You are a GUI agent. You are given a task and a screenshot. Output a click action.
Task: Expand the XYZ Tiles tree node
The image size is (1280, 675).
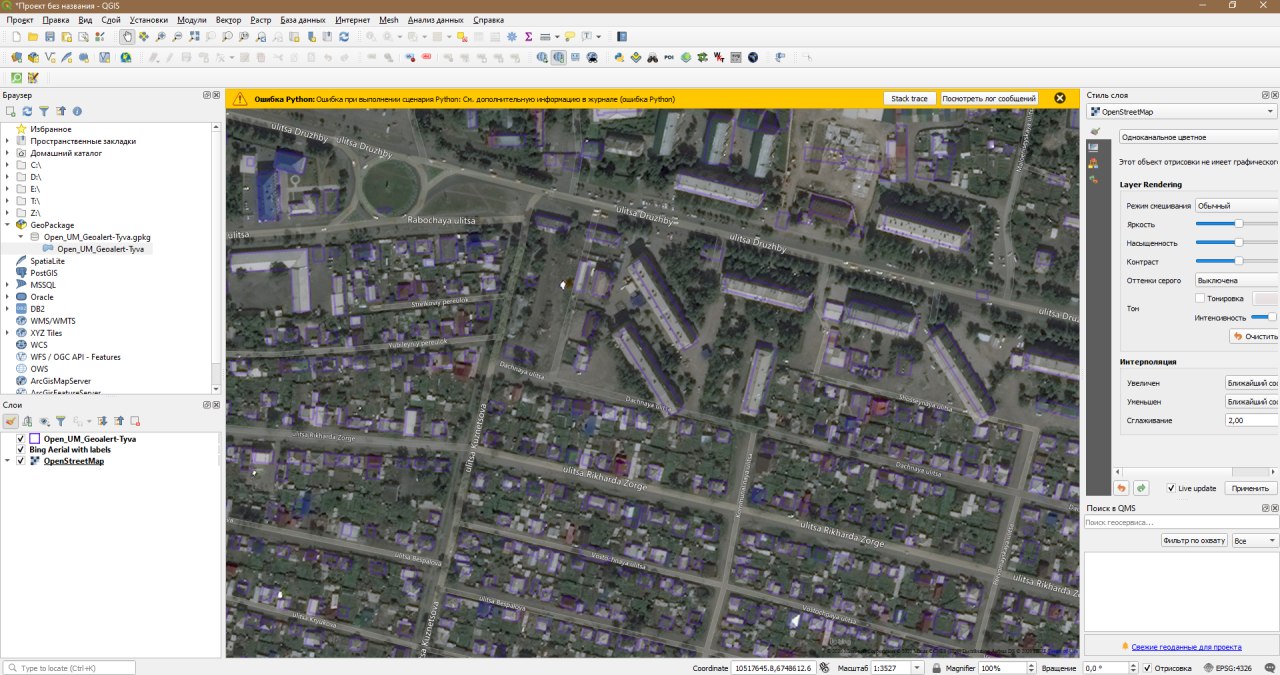[x=8, y=333]
